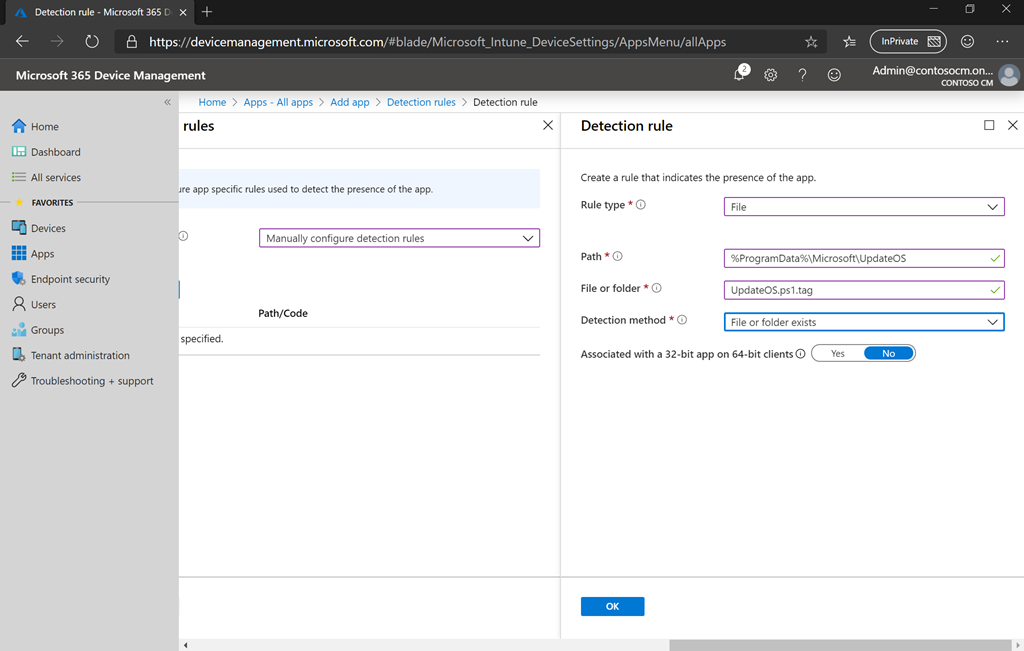The image size is (1024, 651).
Task: Click the feedback smiley in portal header
Action: pos(834,75)
